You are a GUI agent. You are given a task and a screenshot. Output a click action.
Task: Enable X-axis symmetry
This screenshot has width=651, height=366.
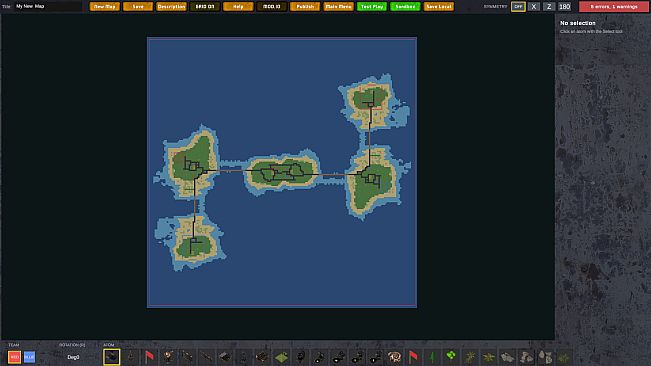pos(534,7)
